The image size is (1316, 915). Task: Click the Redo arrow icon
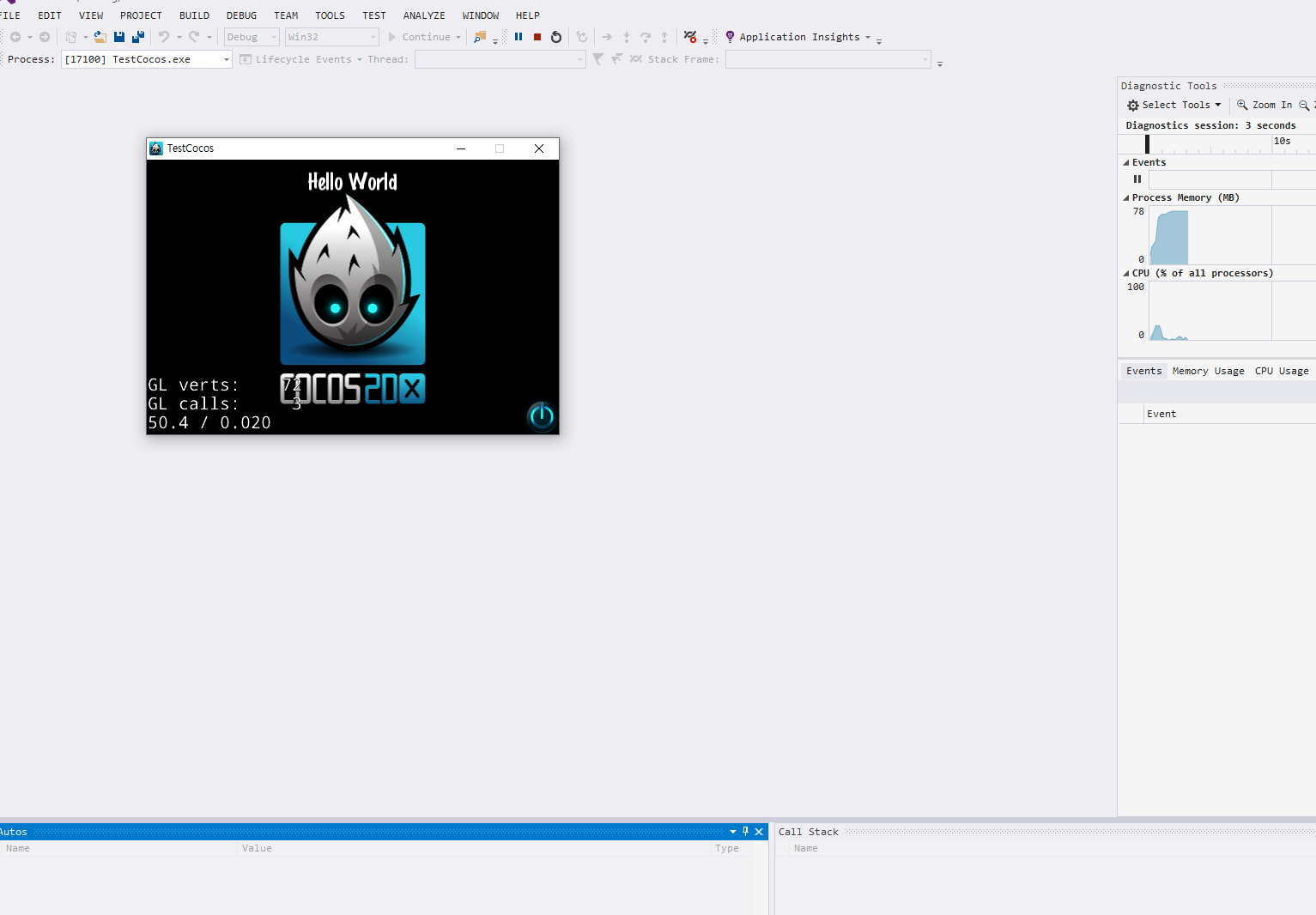tap(194, 37)
